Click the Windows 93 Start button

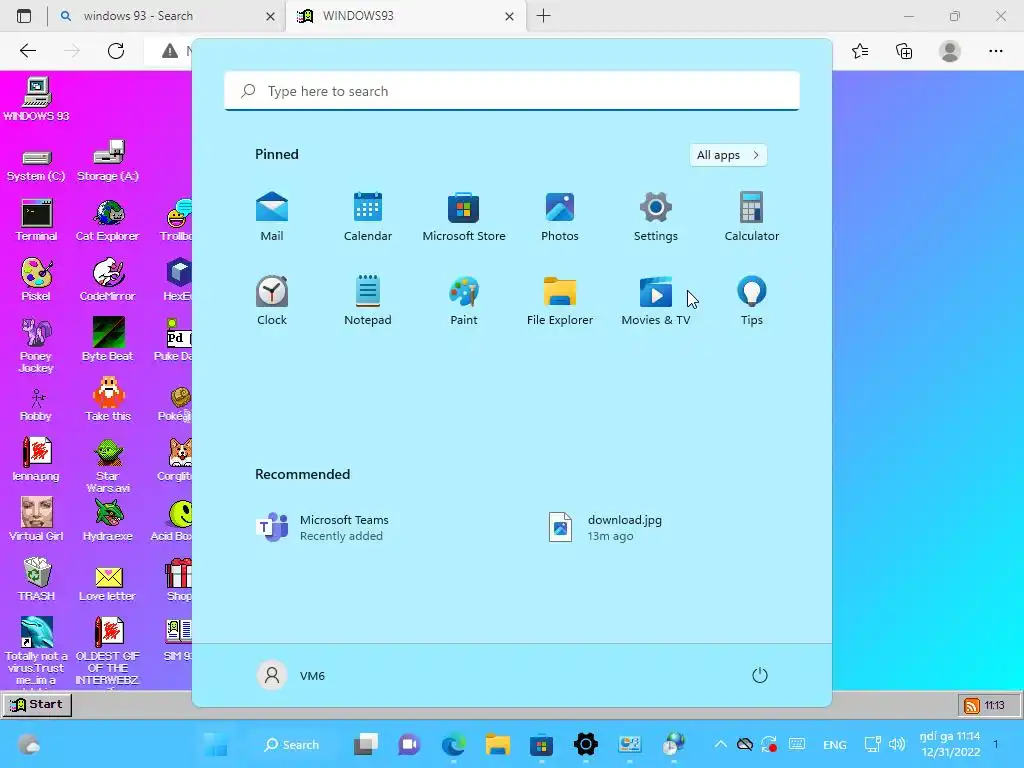37,704
